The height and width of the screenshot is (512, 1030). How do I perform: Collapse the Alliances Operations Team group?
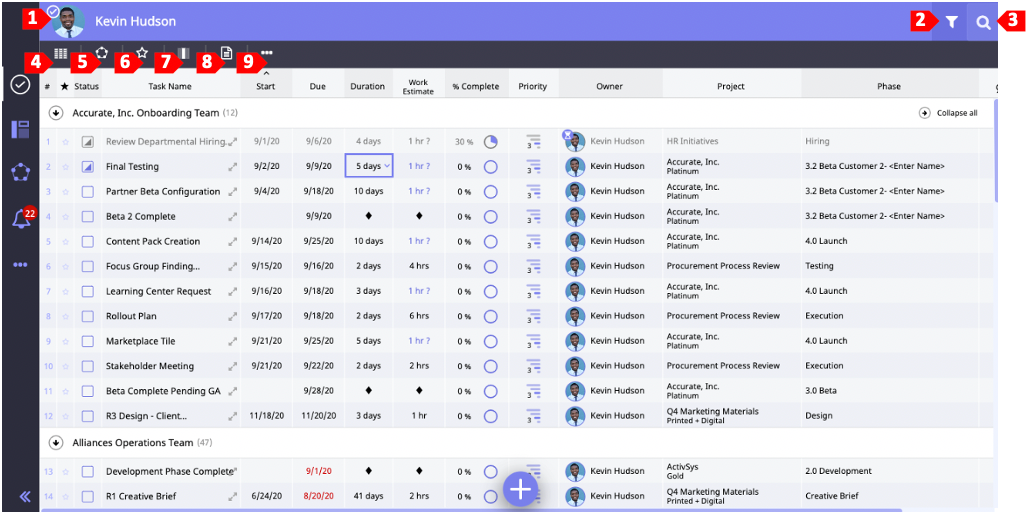pyautogui.click(x=56, y=442)
